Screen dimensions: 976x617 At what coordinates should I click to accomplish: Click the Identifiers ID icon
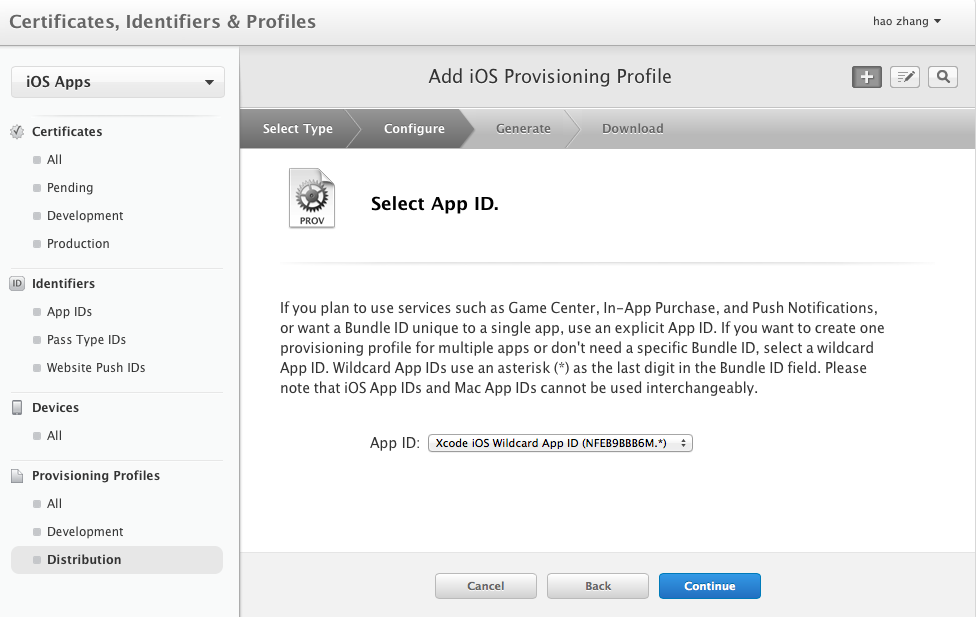tap(17, 284)
